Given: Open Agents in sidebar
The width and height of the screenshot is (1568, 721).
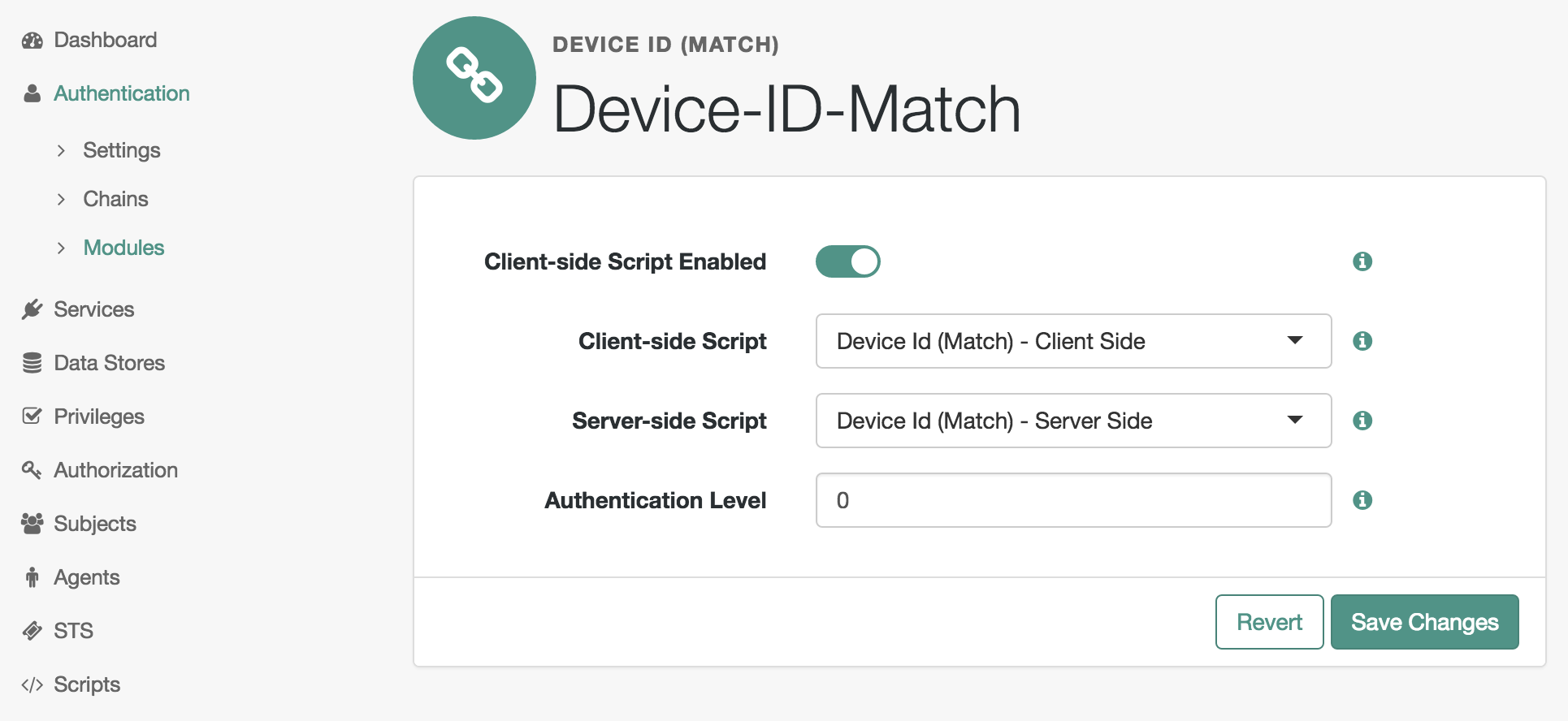Looking at the screenshot, I should (87, 577).
